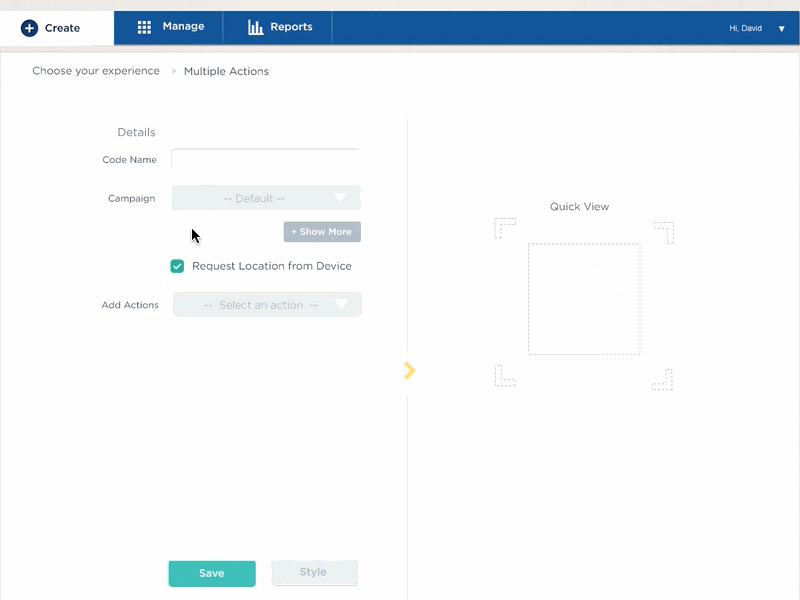Expand options with Show More

[322, 231]
